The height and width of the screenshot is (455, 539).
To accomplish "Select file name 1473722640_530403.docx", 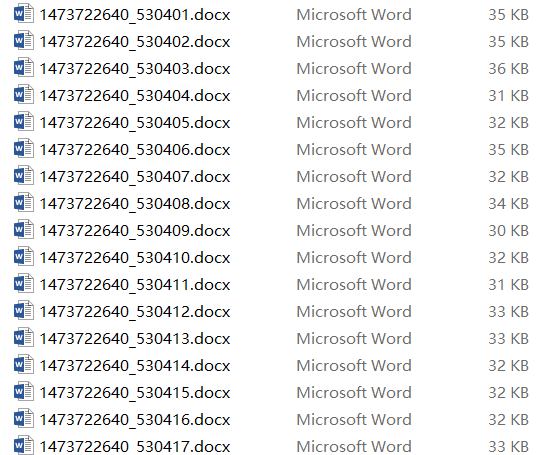I will point(135,69).
